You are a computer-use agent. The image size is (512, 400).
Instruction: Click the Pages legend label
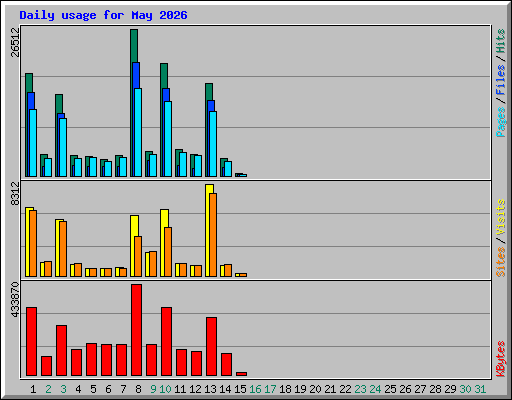501,122
